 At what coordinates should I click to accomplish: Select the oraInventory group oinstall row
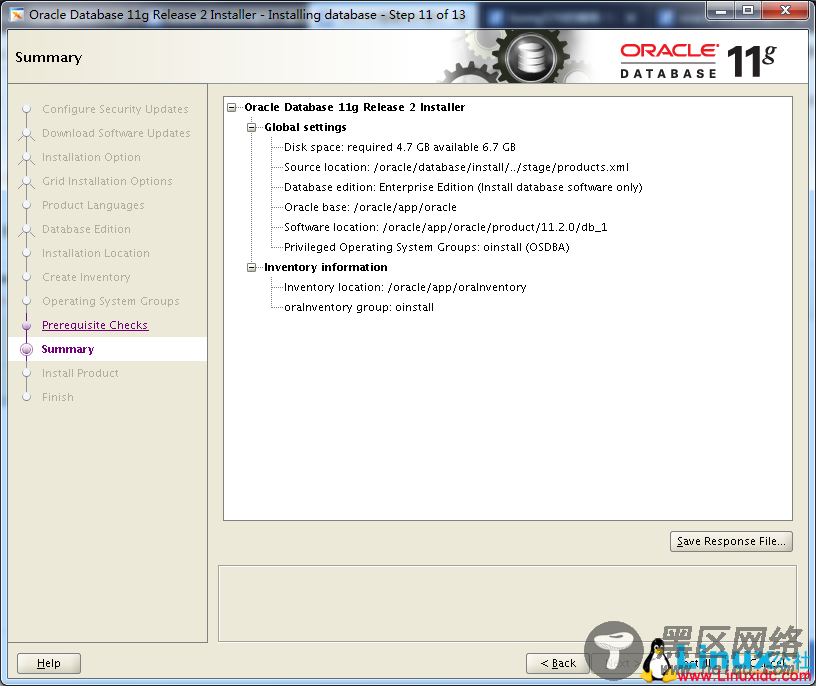tap(359, 308)
